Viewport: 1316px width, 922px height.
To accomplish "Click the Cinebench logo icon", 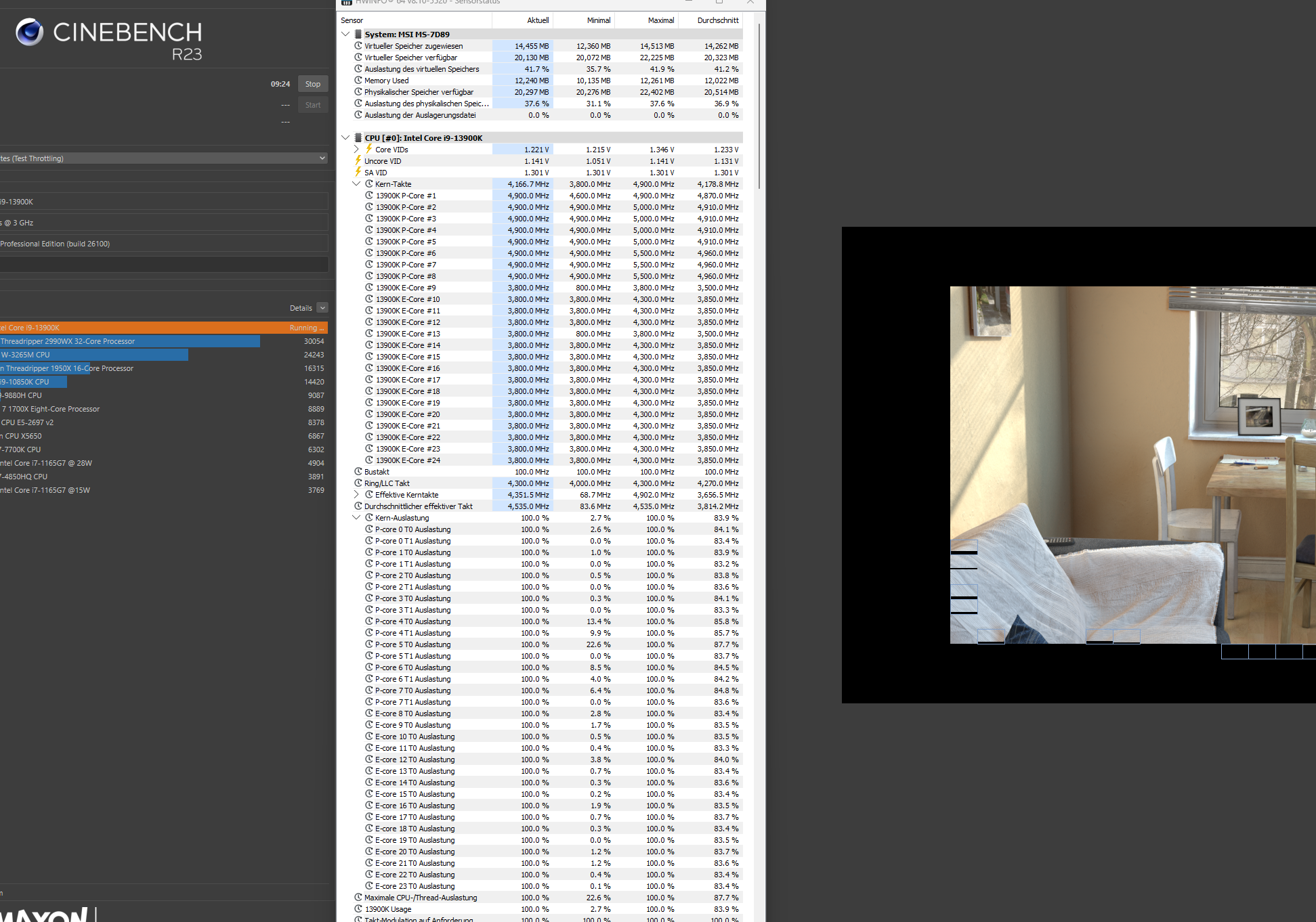I will (x=29, y=32).
